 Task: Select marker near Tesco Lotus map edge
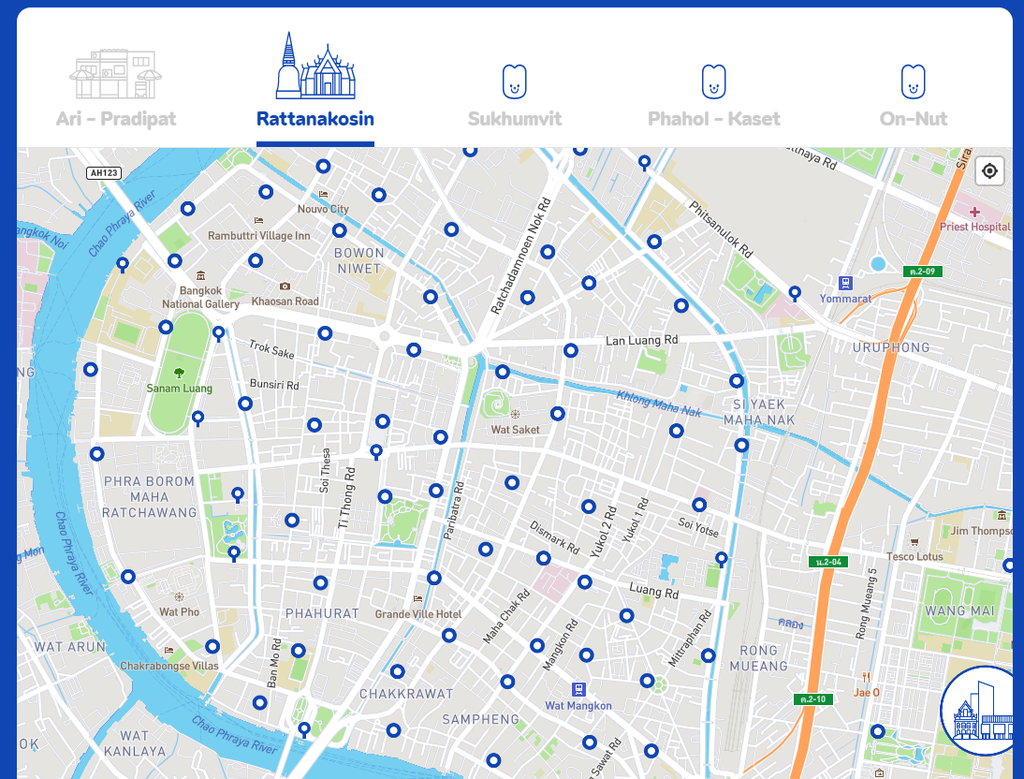point(1008,565)
